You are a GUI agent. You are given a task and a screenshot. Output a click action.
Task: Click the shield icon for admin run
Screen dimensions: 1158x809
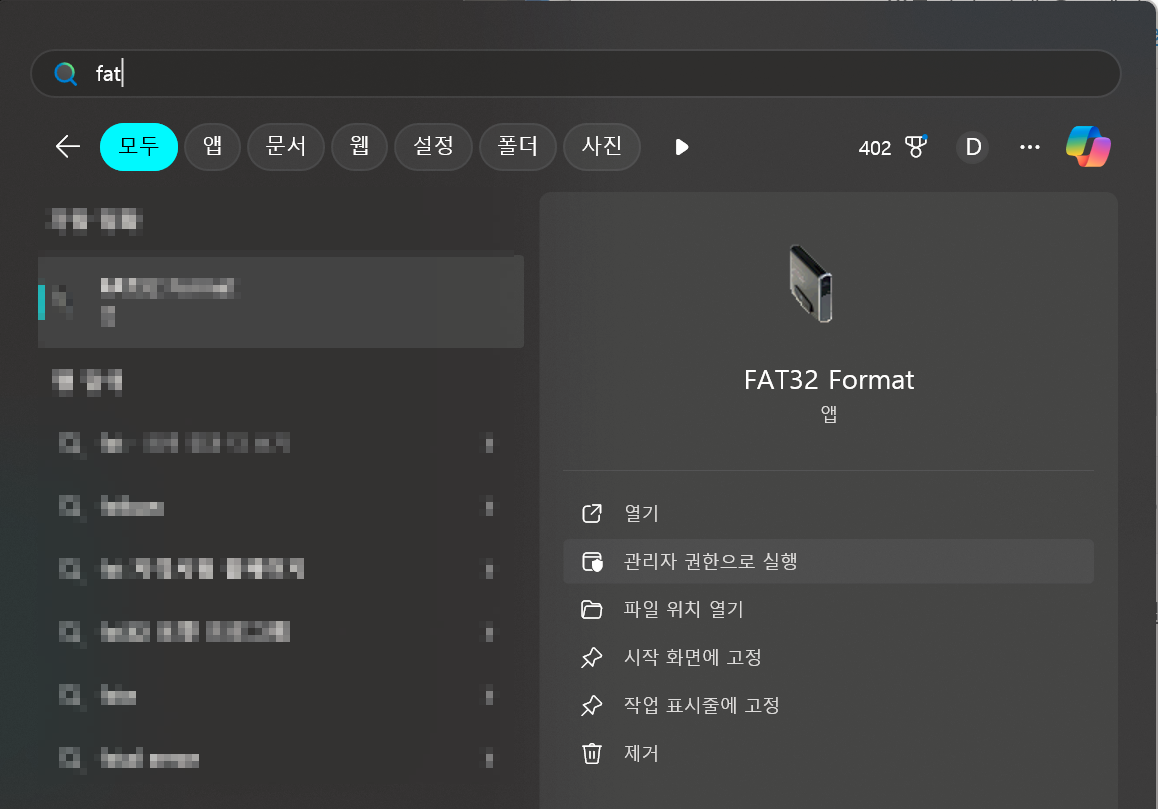[x=592, y=561]
